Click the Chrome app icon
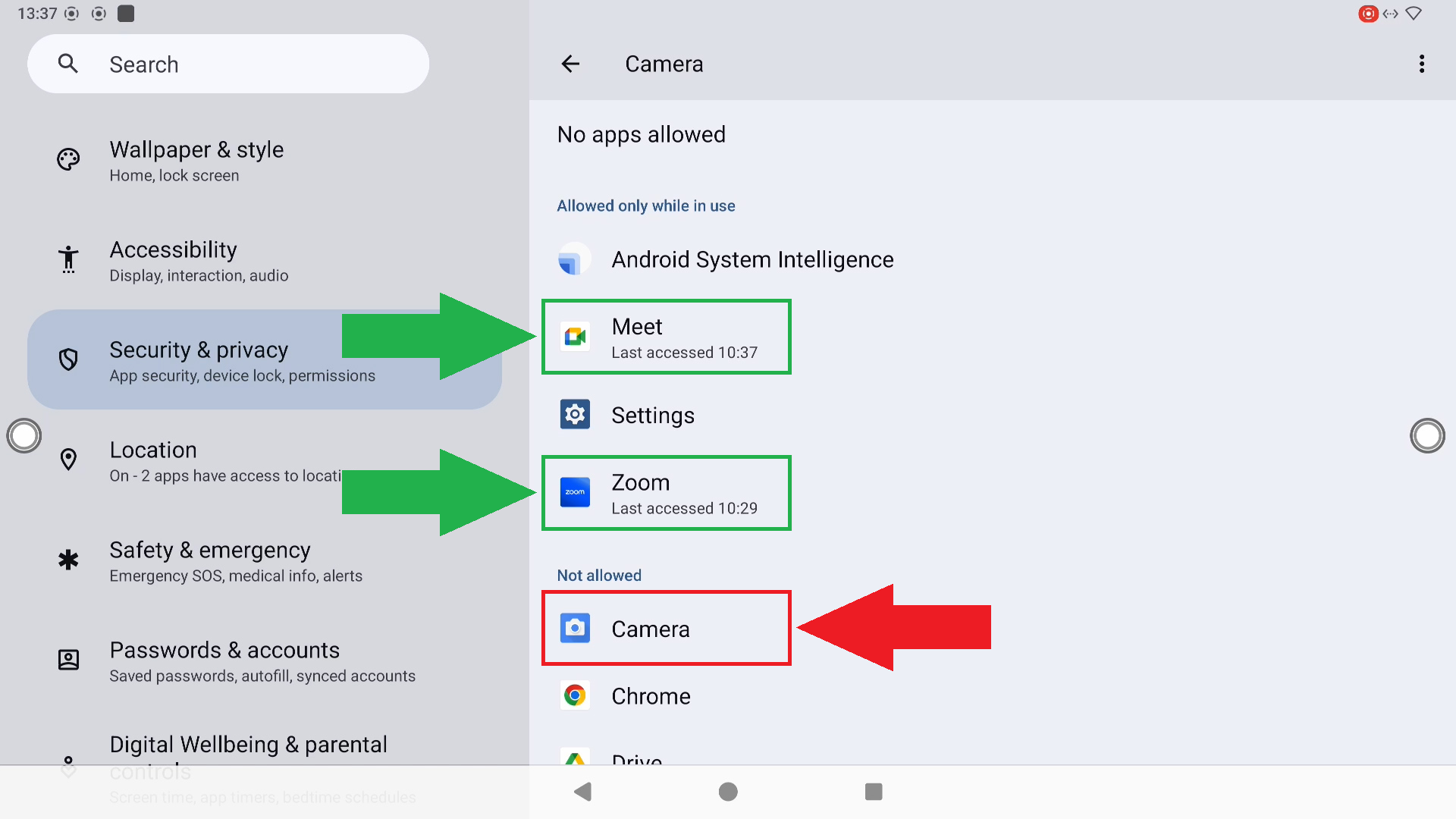 click(x=575, y=695)
